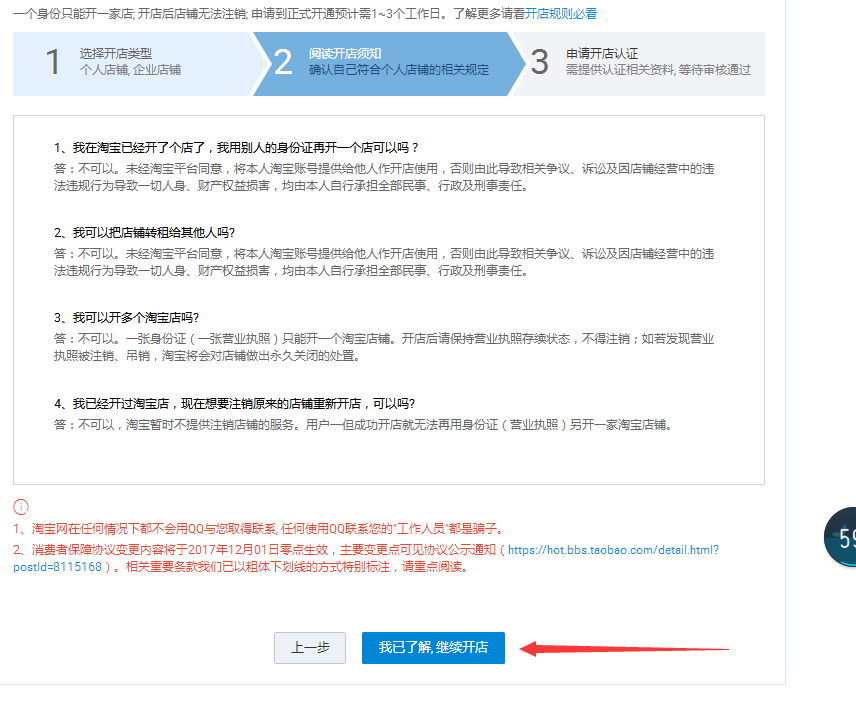The width and height of the screenshot is (856, 707).
Task: Click question 2 我可以把店铺转租给其他人吗?
Action: point(144,233)
